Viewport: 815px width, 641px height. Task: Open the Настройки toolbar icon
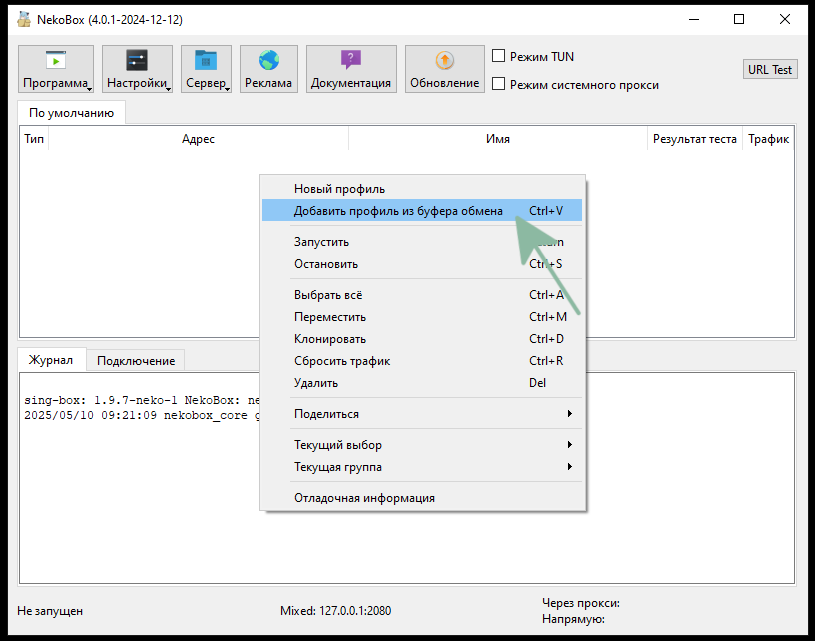point(136,68)
